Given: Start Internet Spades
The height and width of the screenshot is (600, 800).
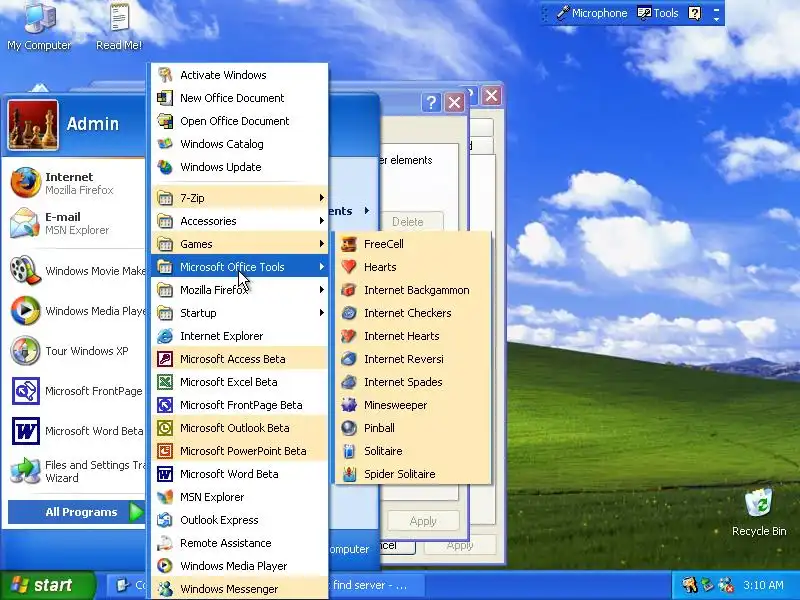Looking at the screenshot, I should [412, 382].
